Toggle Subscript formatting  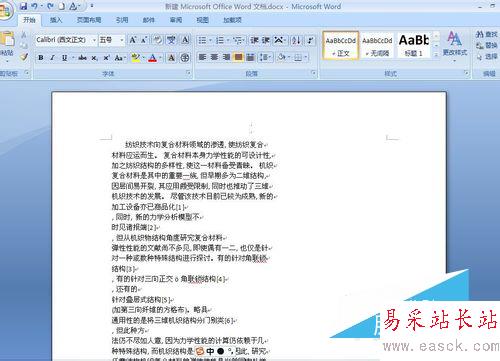(94, 58)
